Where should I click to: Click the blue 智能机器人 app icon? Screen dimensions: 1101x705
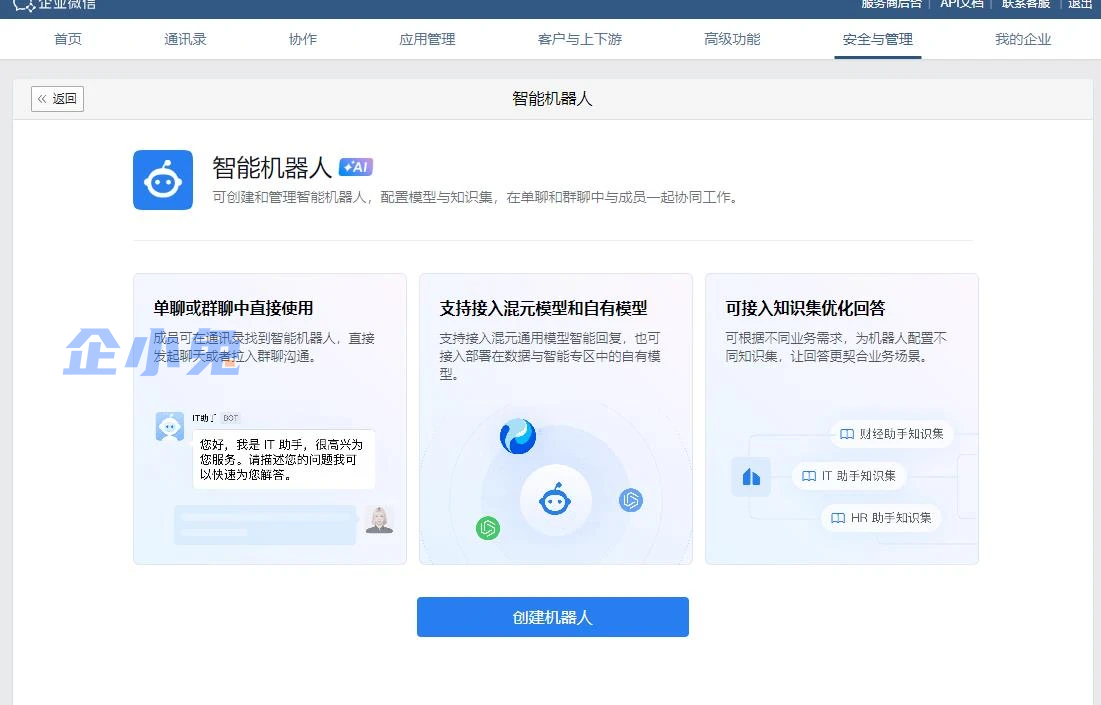(x=163, y=180)
